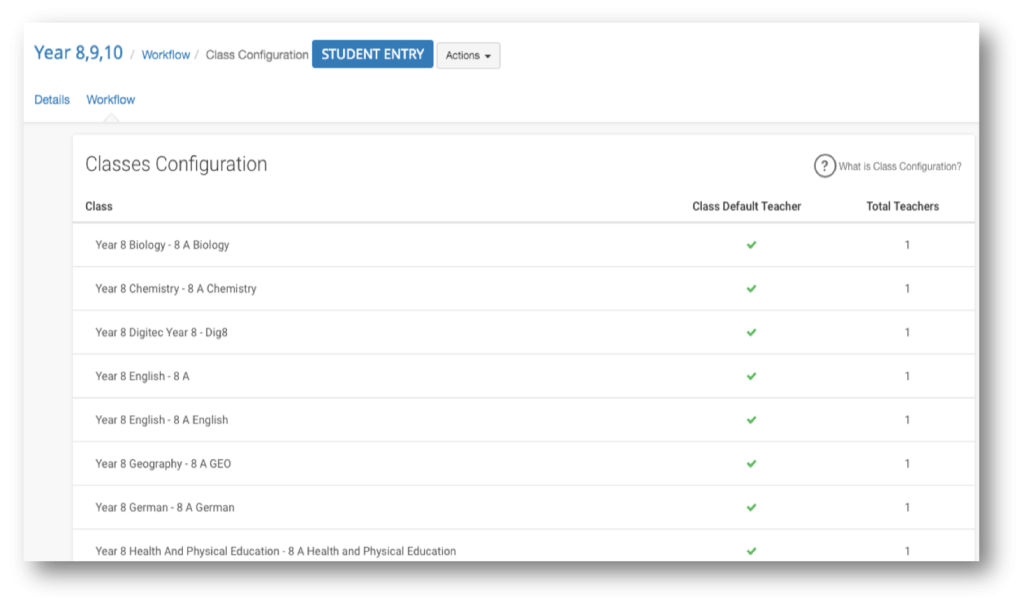This screenshot has height=605, width=1024.
Task: Click Class Configuration breadcrumb text
Action: pos(257,55)
